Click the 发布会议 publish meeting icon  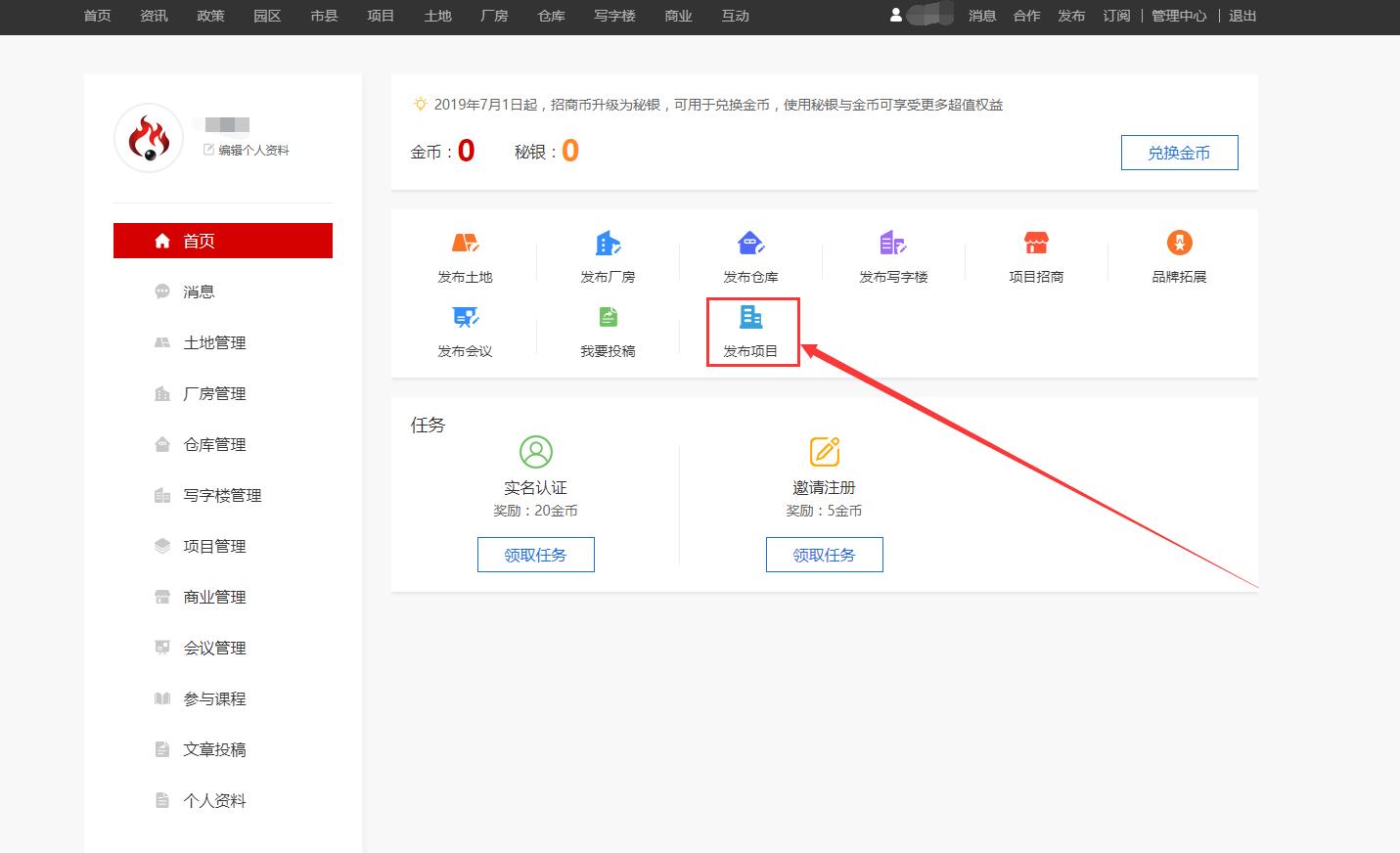coord(465,332)
